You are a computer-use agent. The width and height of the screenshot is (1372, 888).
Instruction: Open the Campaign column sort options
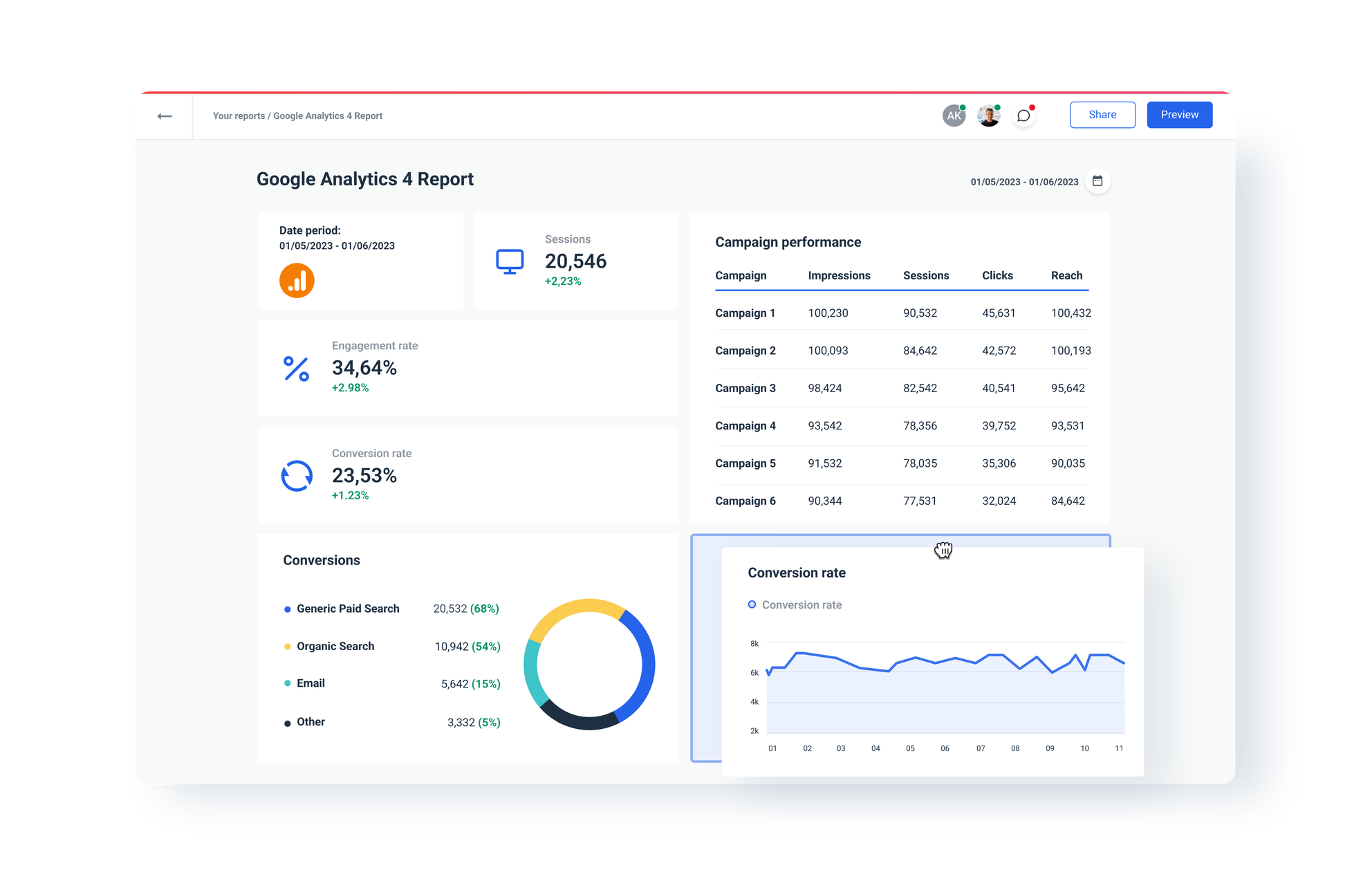click(x=741, y=275)
